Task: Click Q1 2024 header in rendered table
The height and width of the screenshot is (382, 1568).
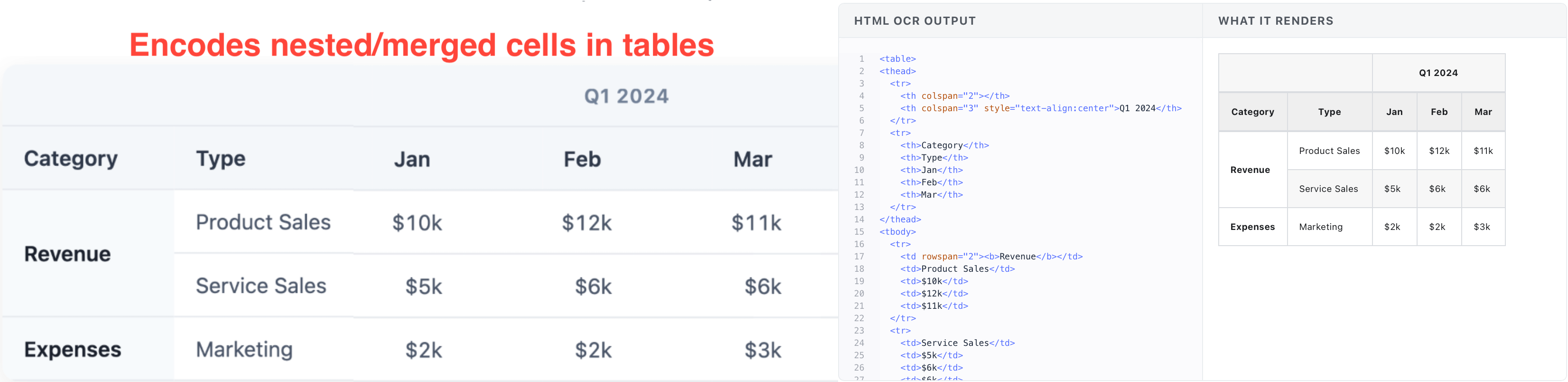Action: click(1438, 73)
